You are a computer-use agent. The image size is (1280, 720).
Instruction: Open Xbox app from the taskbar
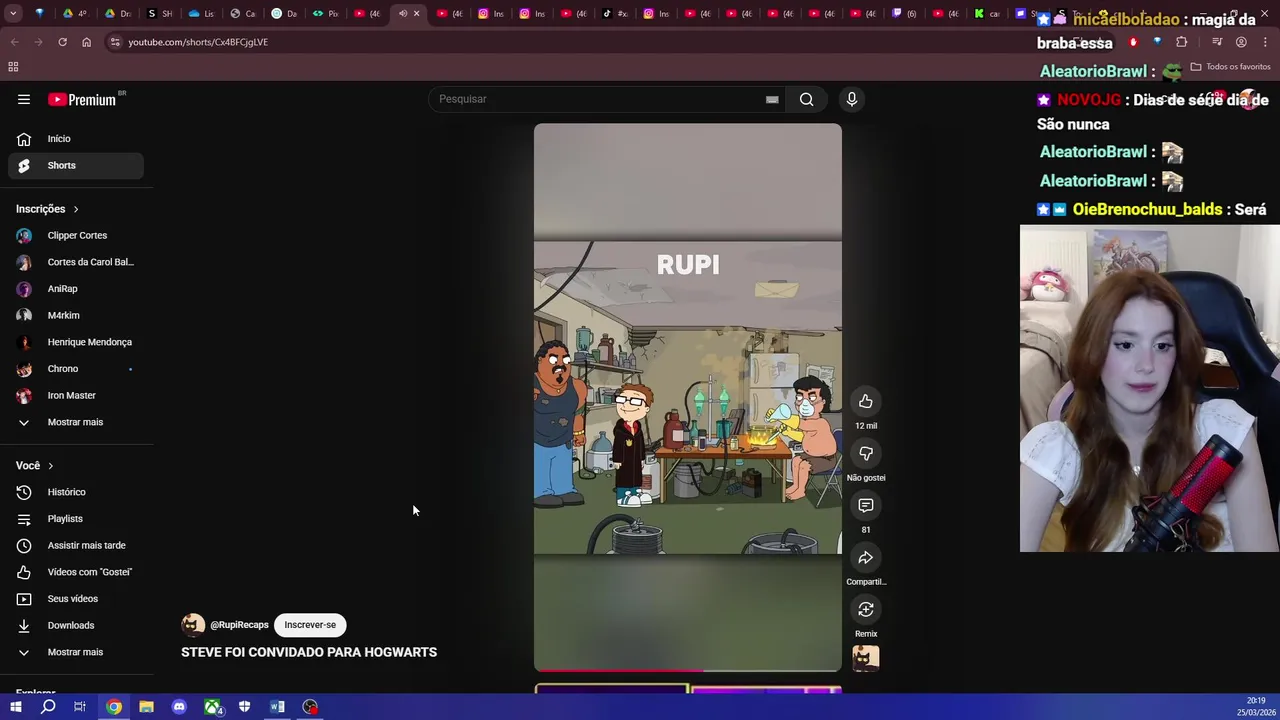click(212, 707)
